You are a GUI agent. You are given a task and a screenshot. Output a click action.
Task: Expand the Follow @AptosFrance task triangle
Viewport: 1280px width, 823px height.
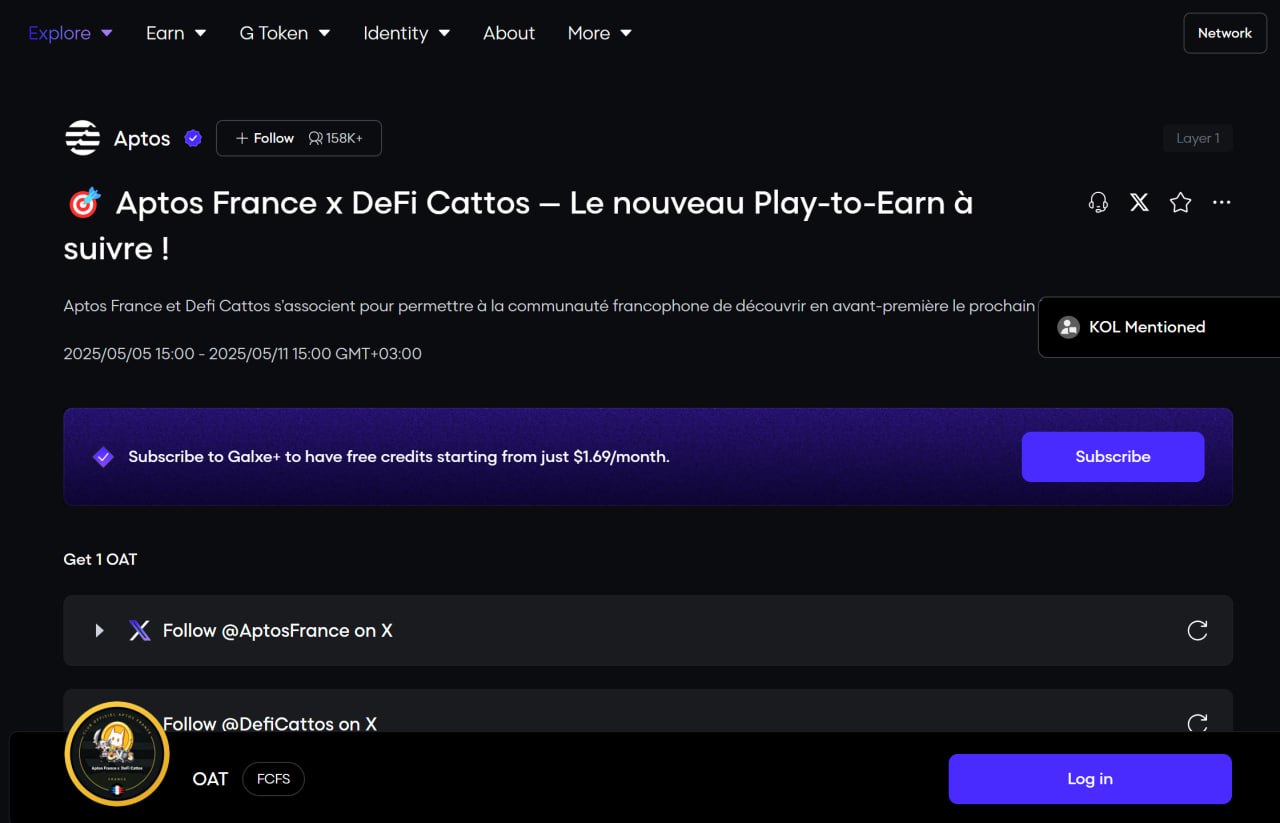point(99,630)
